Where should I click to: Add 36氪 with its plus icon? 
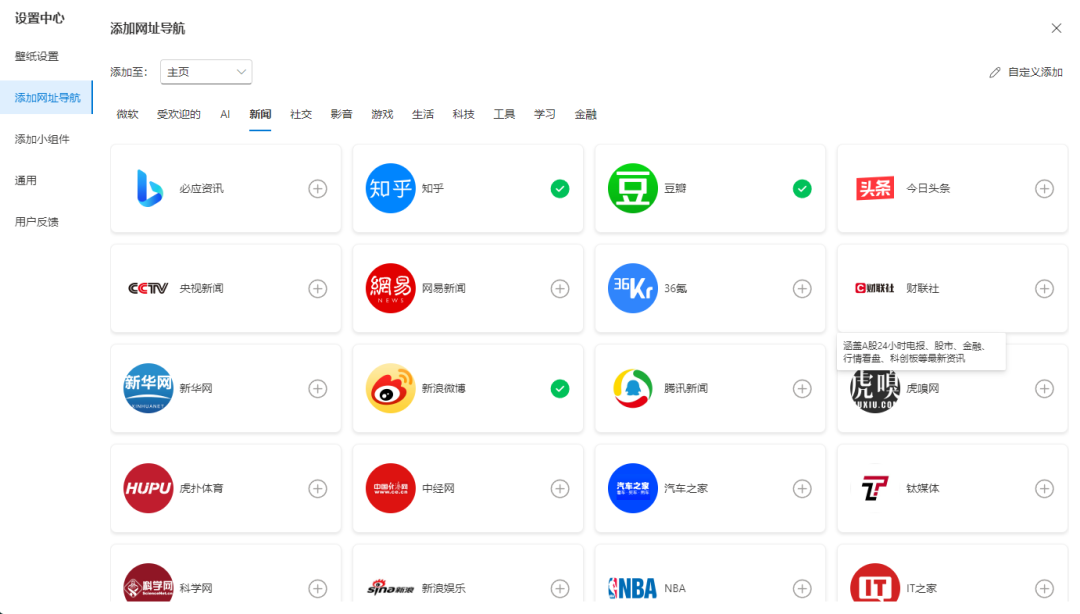click(802, 288)
